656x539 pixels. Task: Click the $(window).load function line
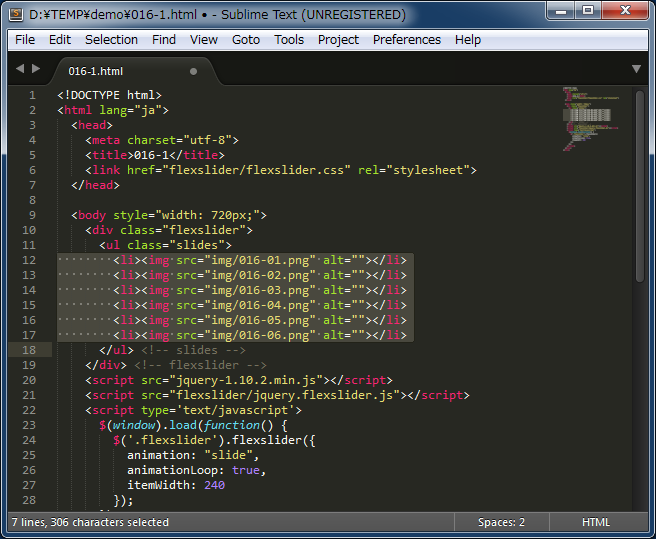[x=193, y=425]
